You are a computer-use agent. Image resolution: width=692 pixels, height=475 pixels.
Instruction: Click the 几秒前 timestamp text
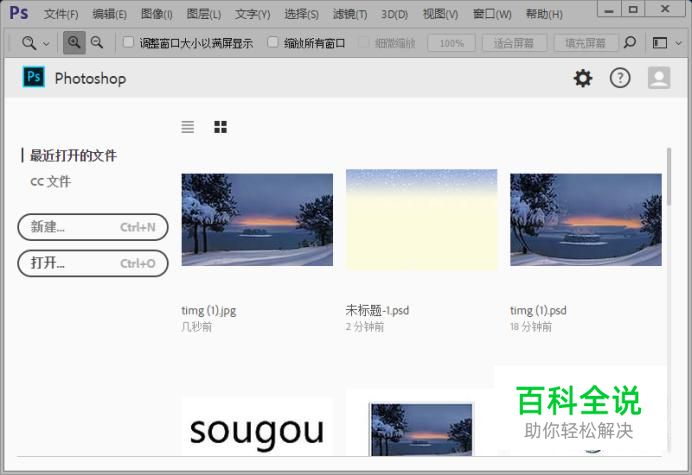pos(197,327)
